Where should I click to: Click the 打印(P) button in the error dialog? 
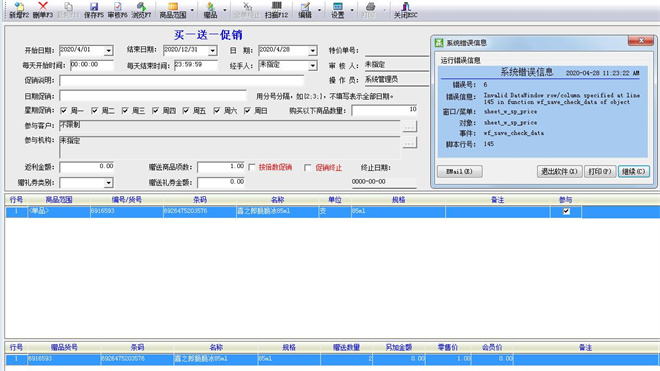(x=600, y=171)
